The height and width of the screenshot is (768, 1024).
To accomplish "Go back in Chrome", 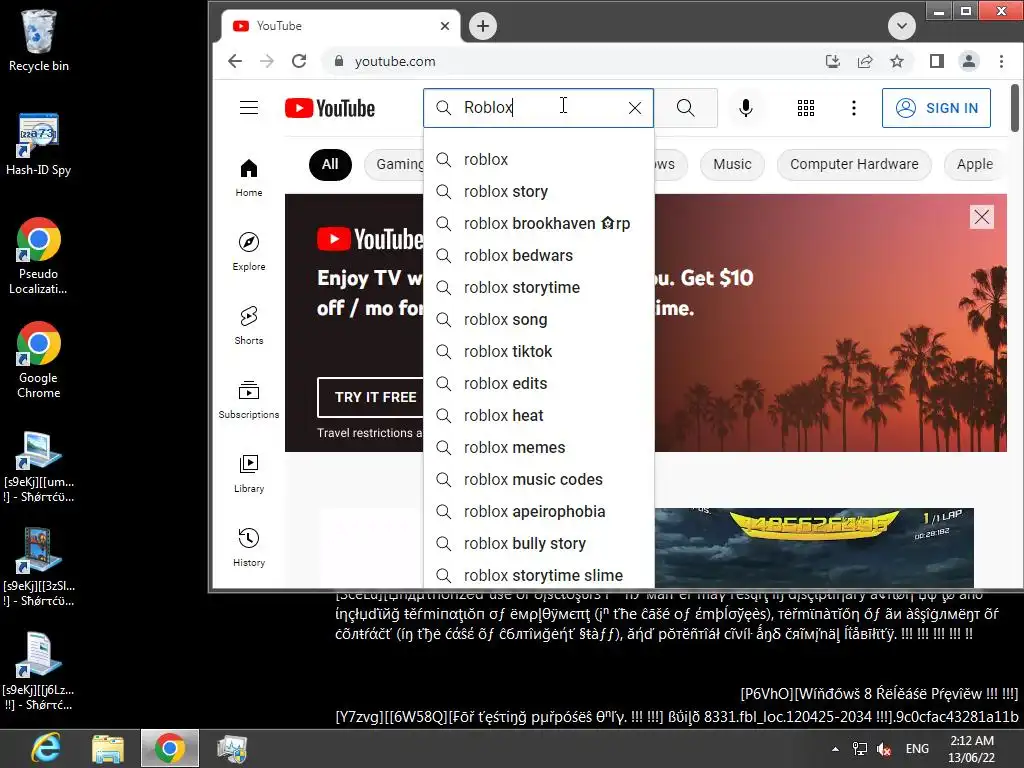I will 235,61.
